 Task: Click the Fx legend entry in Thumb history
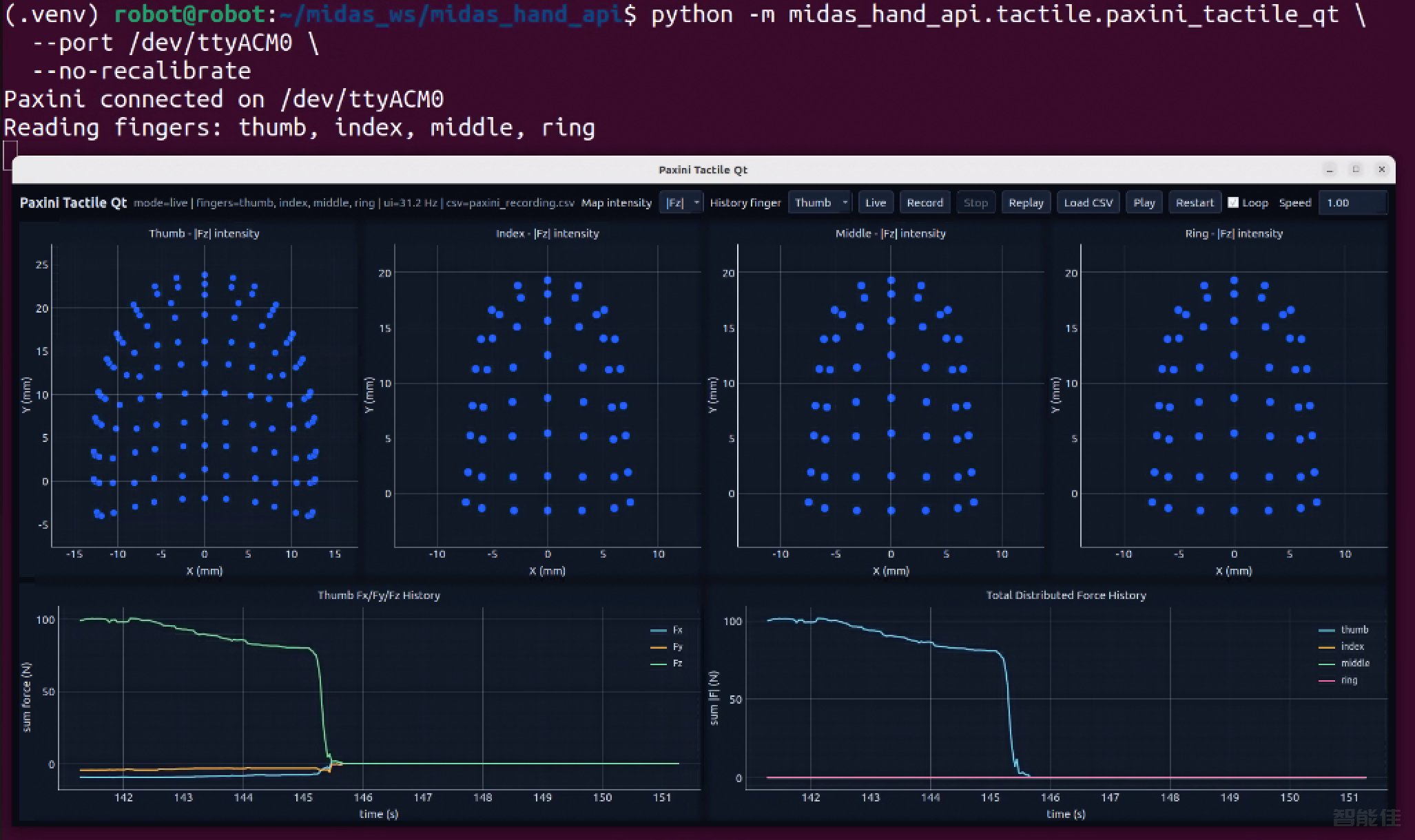[x=667, y=630]
